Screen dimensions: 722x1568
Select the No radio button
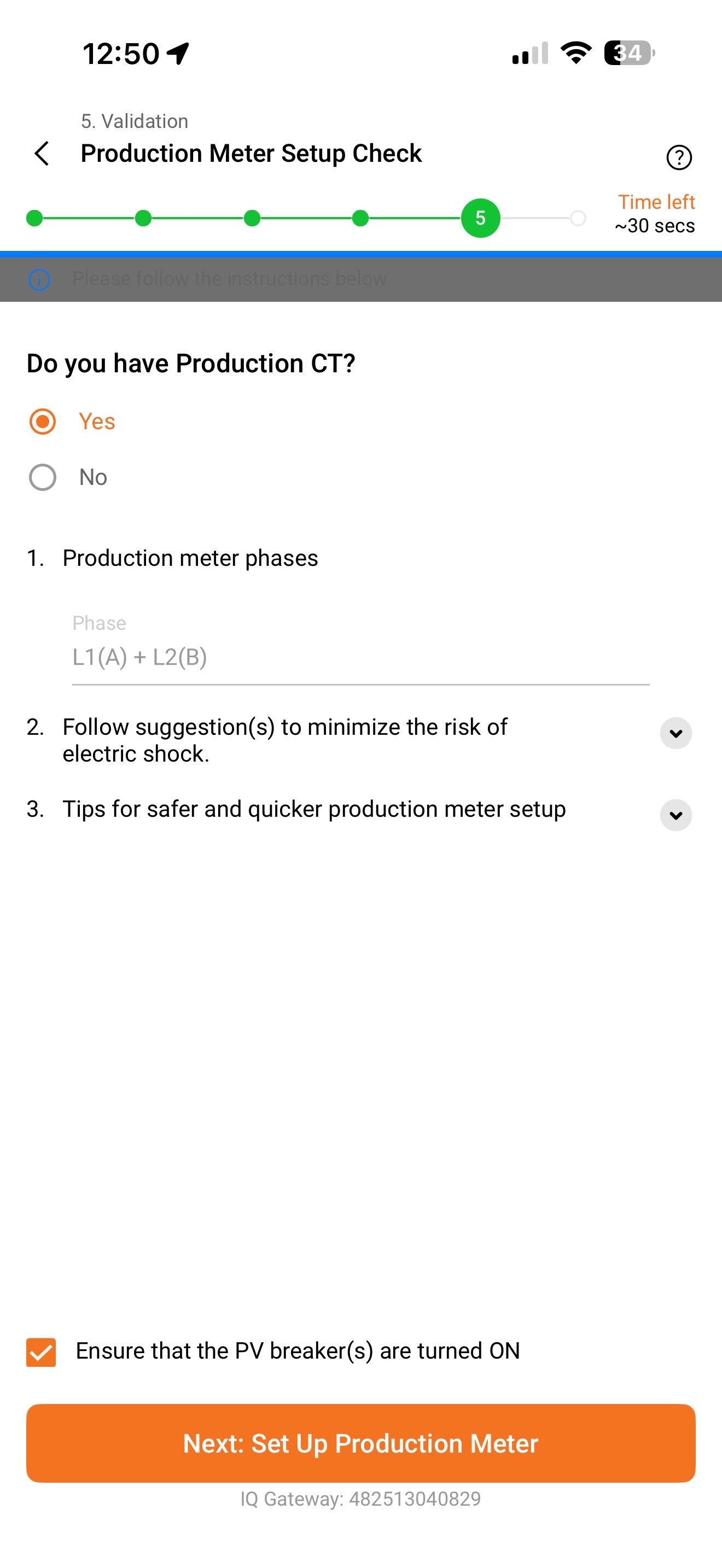pyautogui.click(x=43, y=477)
